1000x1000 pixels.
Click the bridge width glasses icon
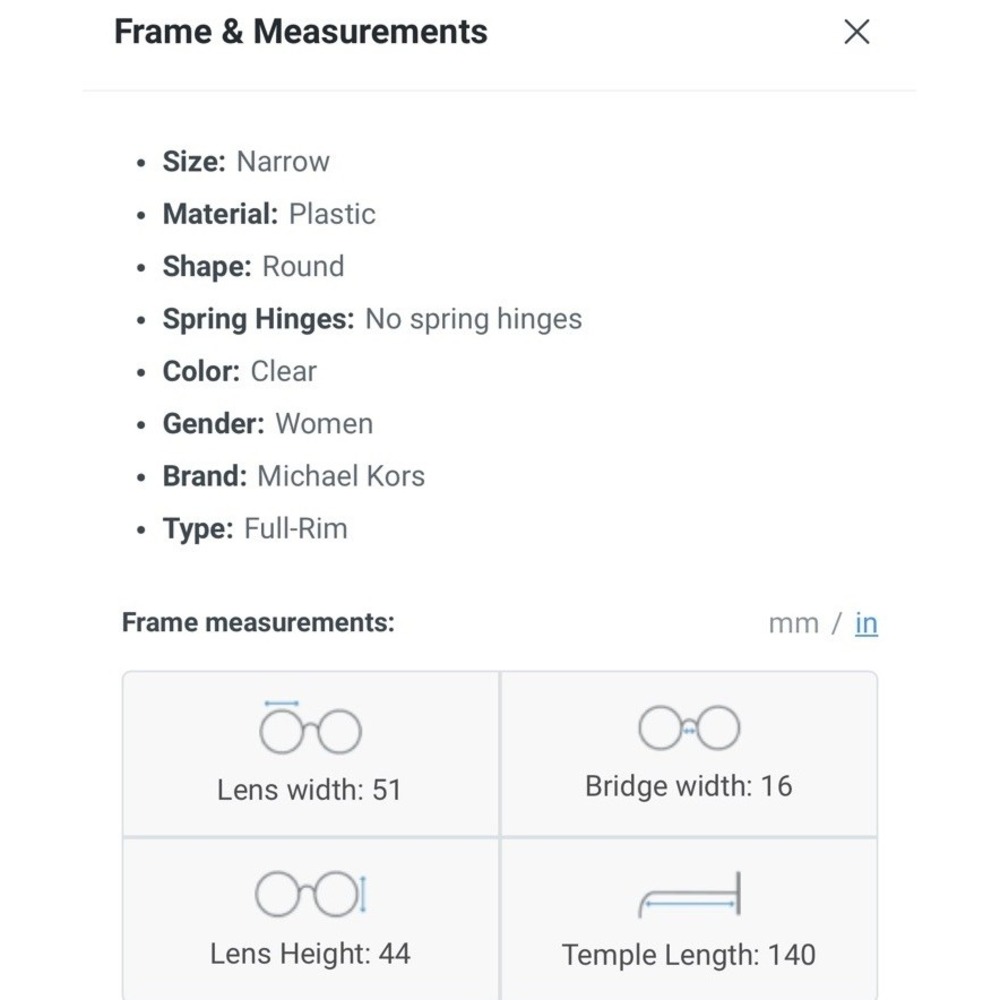point(689,728)
